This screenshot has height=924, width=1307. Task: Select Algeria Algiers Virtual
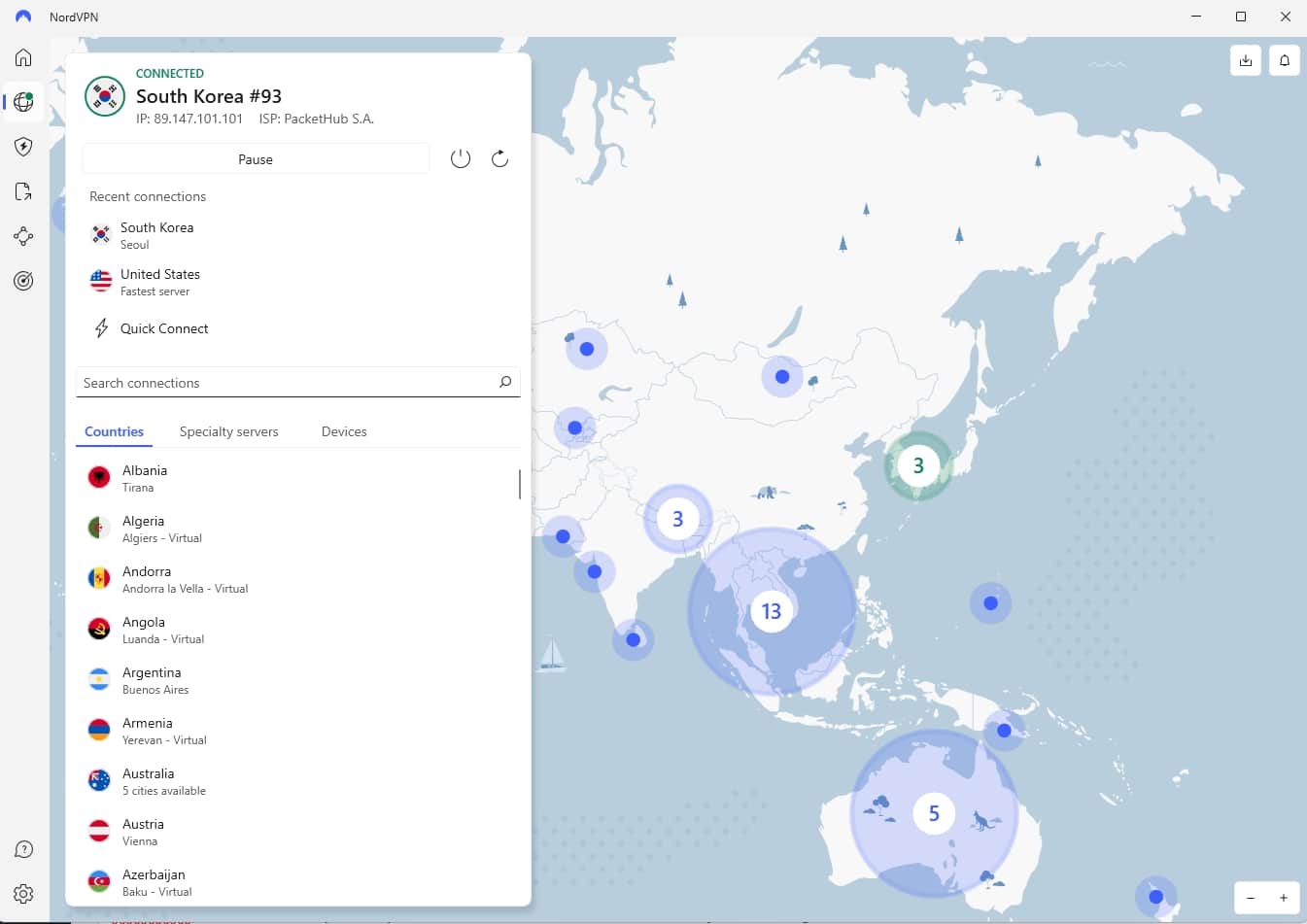pyautogui.click(x=297, y=529)
